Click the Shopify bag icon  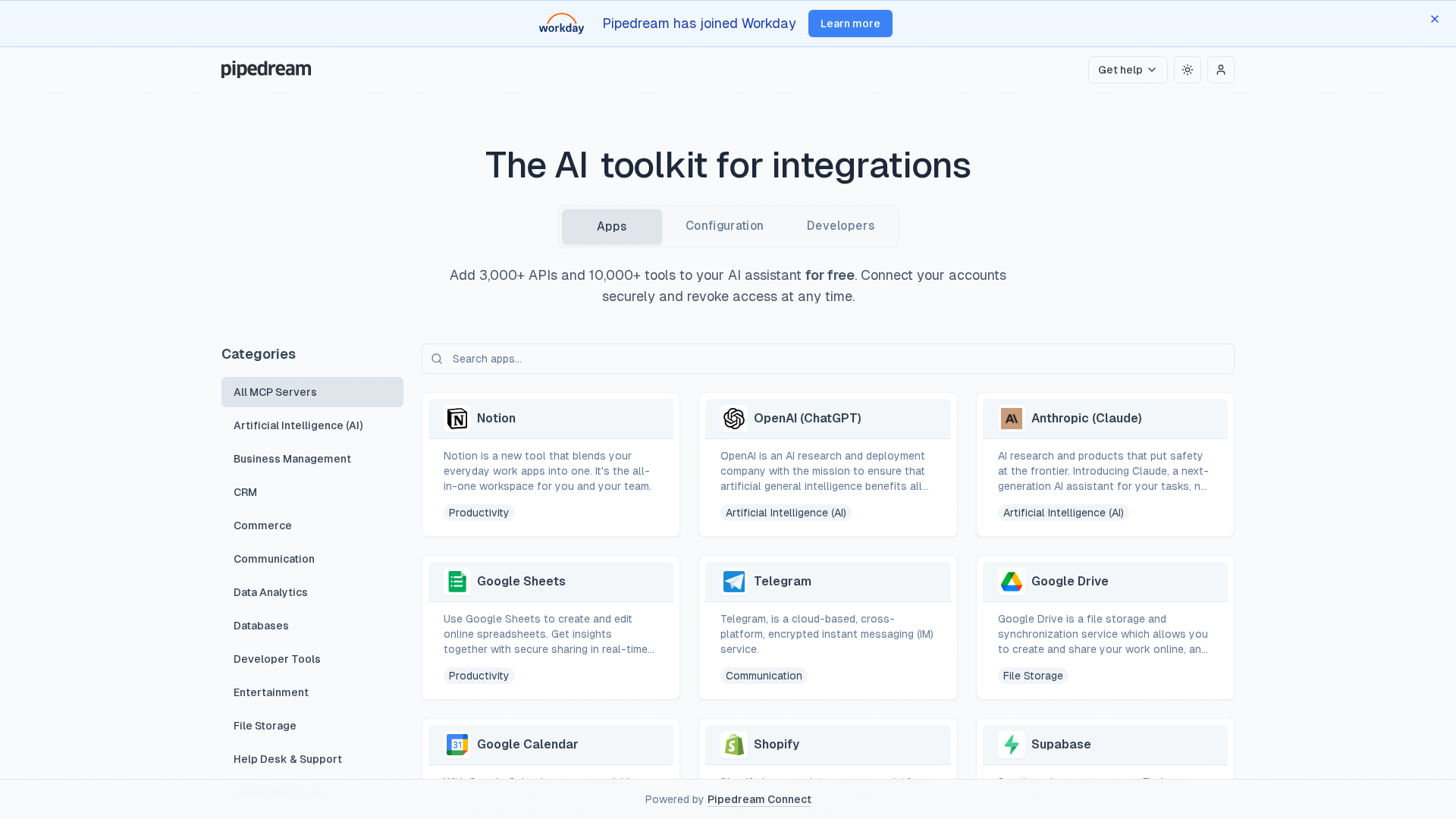point(733,745)
